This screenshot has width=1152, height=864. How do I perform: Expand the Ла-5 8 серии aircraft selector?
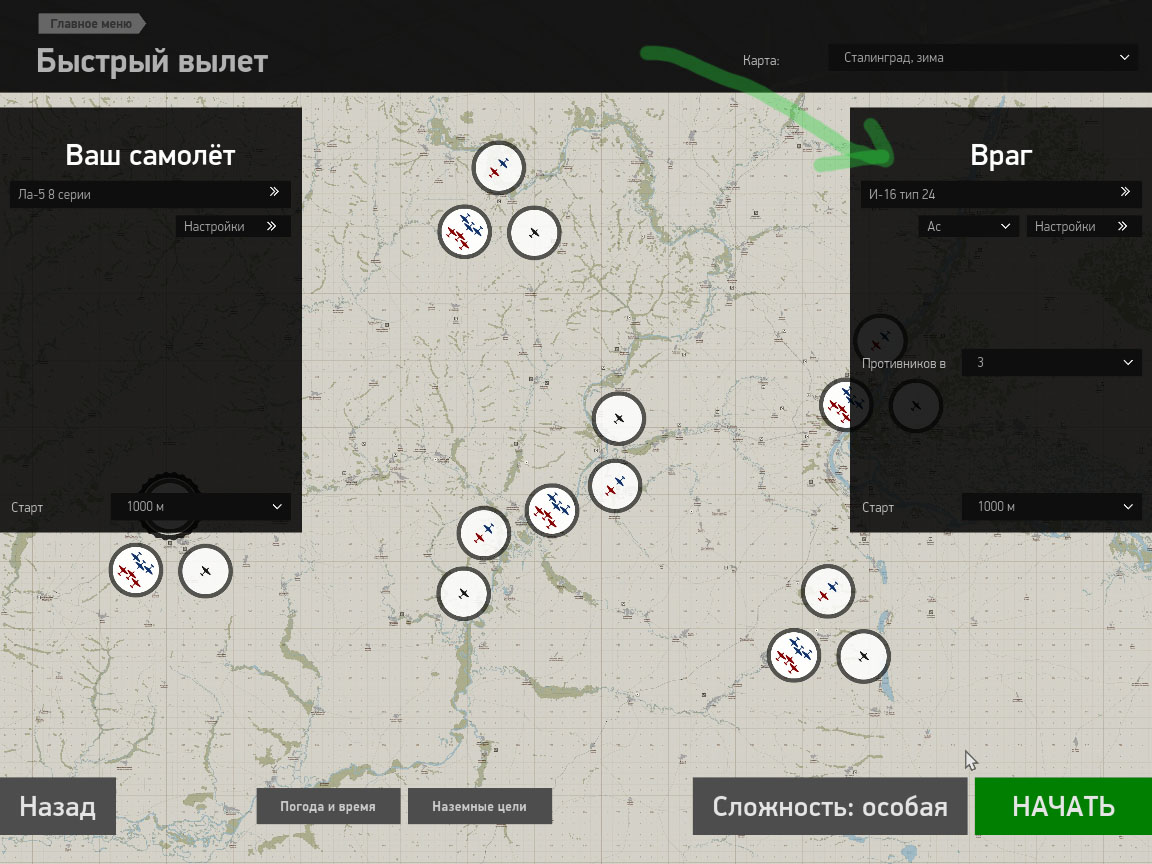tap(150, 194)
